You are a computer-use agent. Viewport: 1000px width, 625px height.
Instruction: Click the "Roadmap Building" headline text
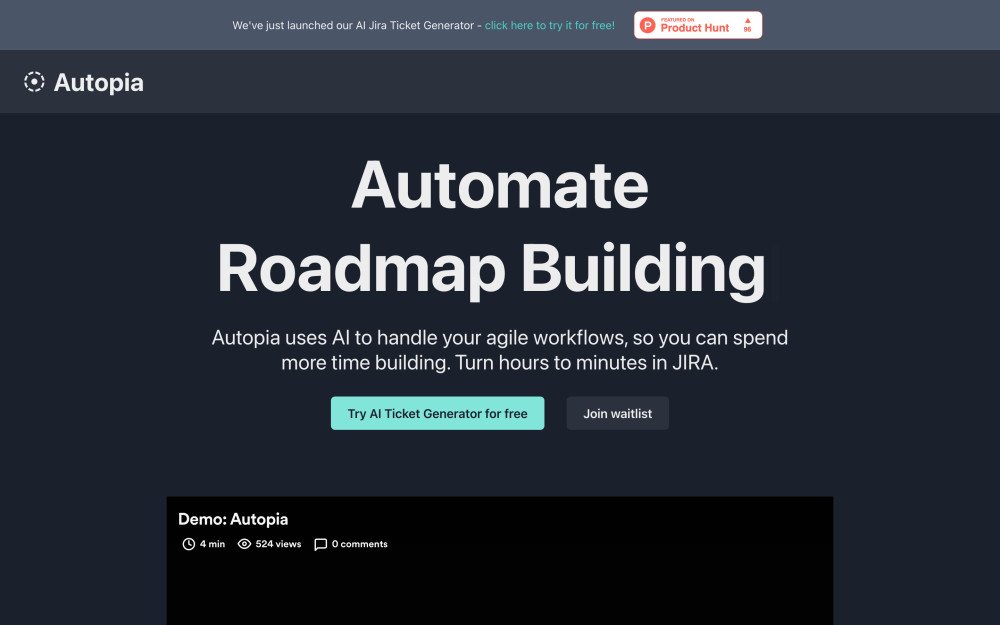[x=491, y=269]
